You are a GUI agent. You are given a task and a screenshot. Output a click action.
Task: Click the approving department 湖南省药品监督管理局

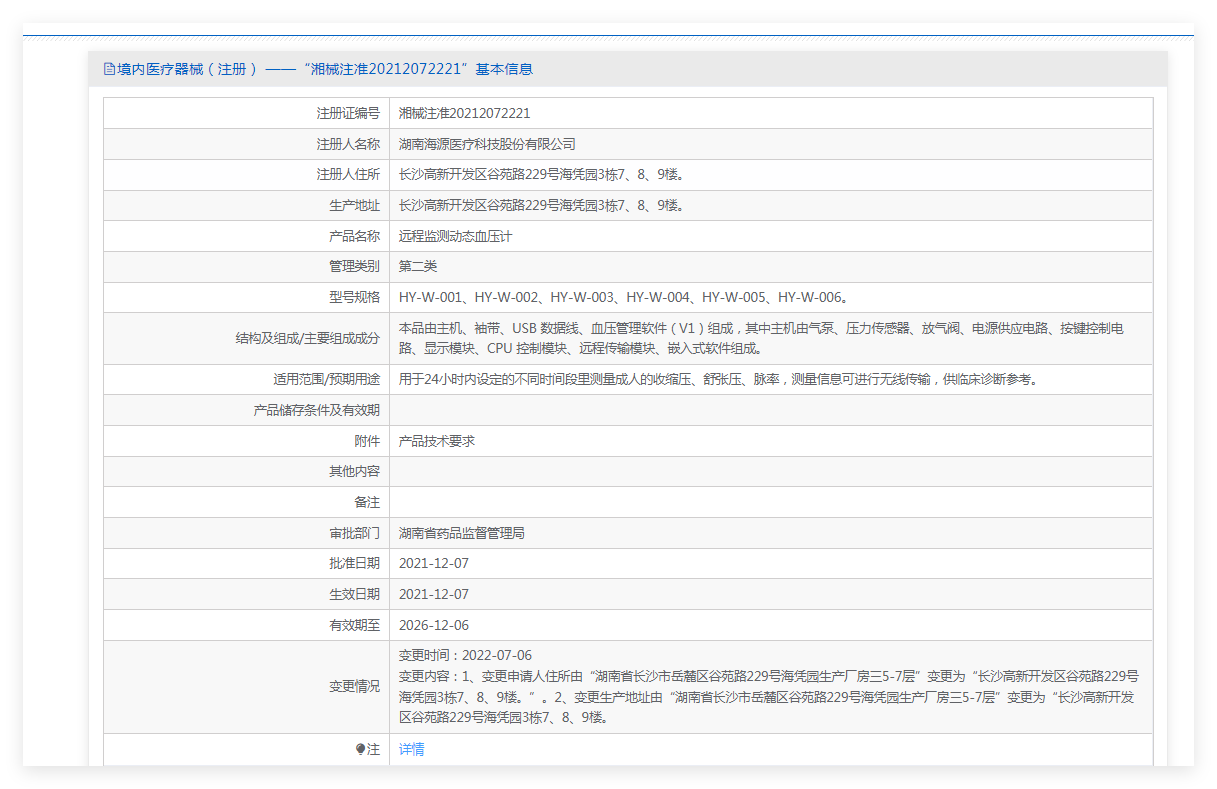coord(461,533)
